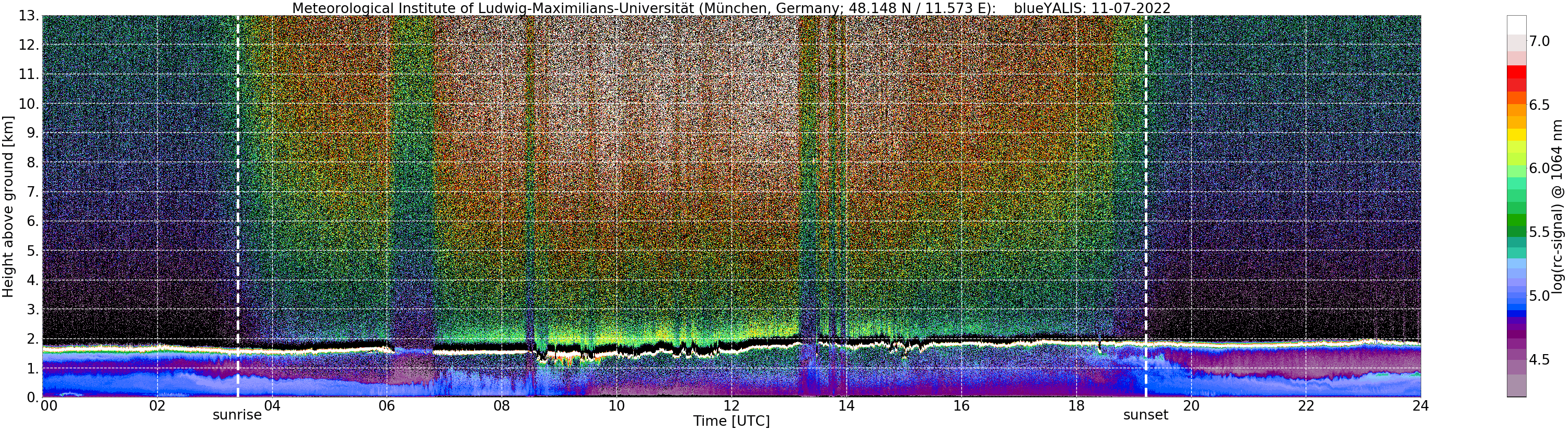Viewport: 1568px width, 431px height.
Task: Click the 16 time tick label
Action: [x=961, y=406]
